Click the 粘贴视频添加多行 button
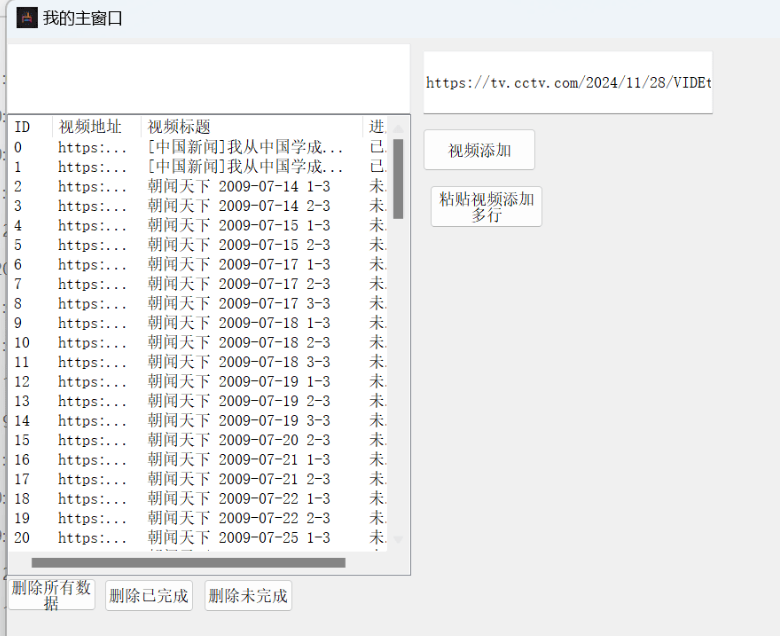The width and height of the screenshot is (780, 636). pos(486,206)
